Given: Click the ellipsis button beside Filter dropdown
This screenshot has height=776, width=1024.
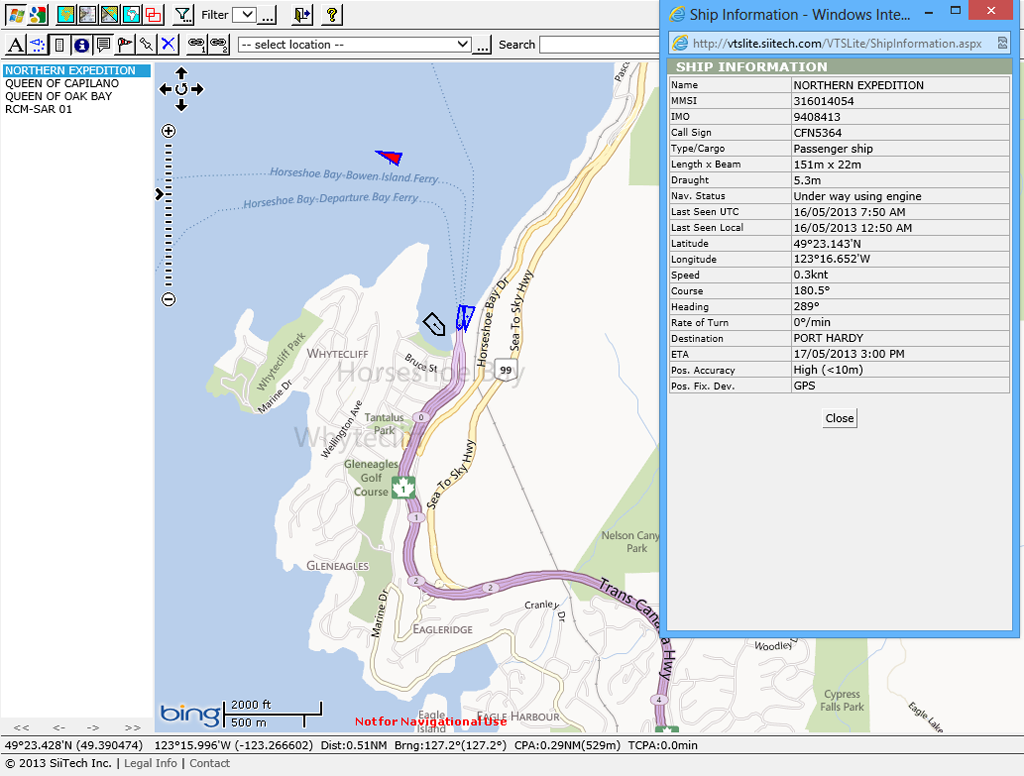Looking at the screenshot, I should click(x=267, y=15).
